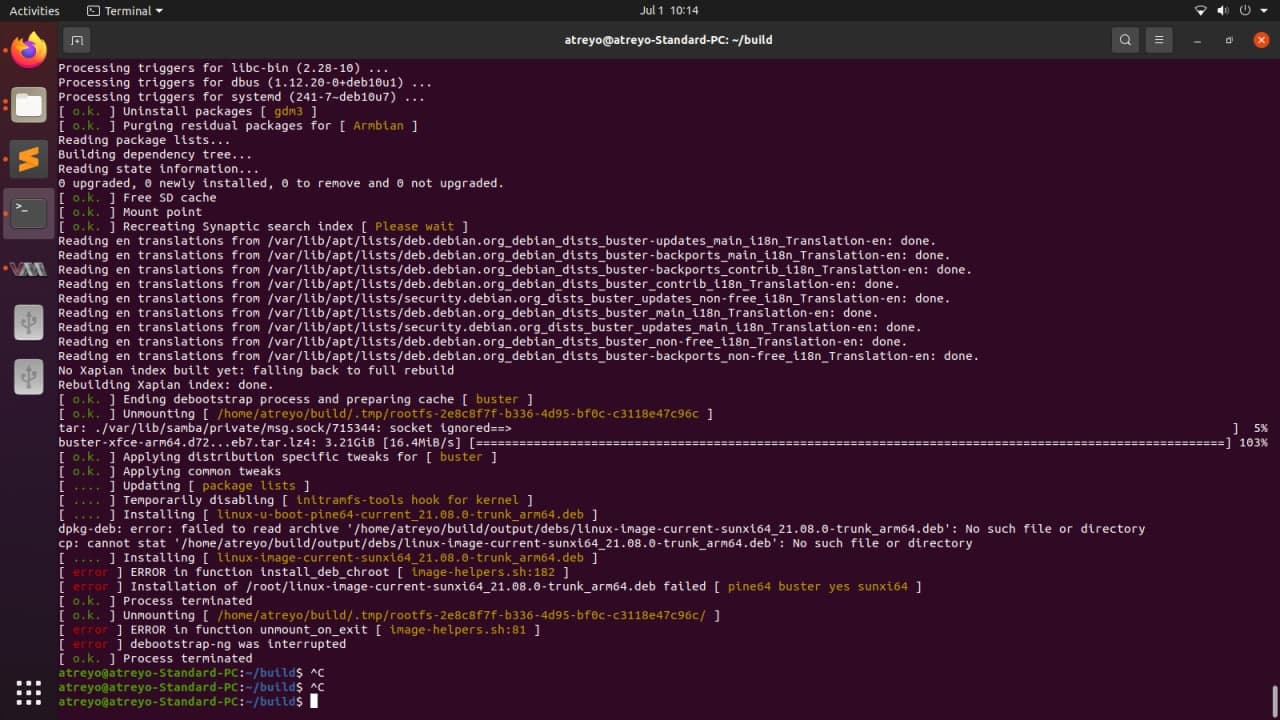1280x720 pixels.
Task: Show the applications grid
Action: pos(29,691)
